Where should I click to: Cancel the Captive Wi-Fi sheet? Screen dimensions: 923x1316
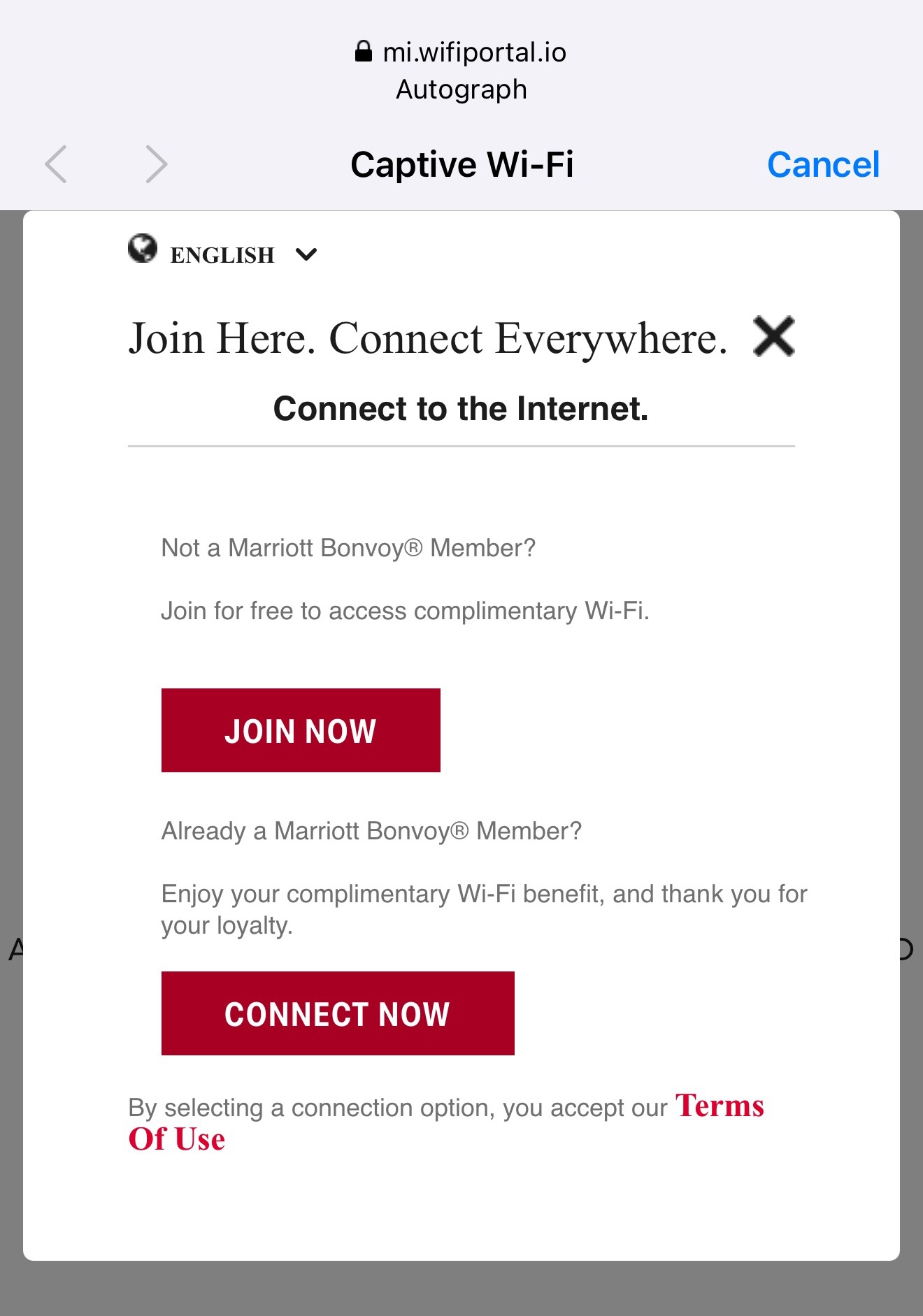(823, 165)
